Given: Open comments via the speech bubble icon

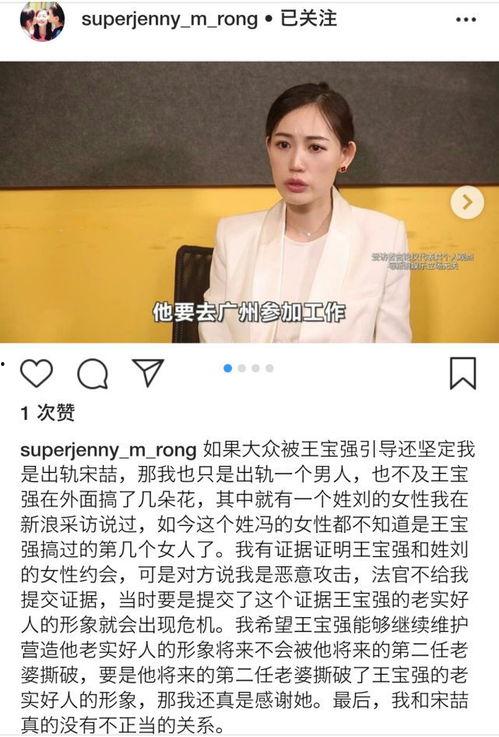Looking at the screenshot, I should pos(93,374).
